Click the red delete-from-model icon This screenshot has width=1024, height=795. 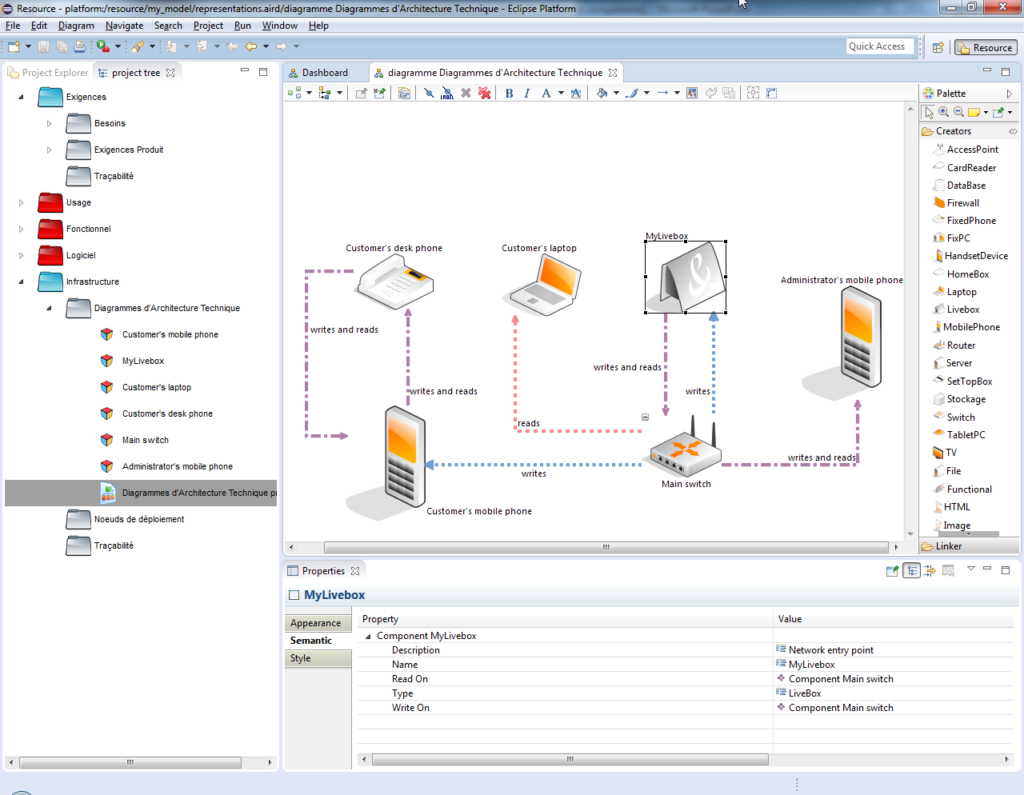(x=484, y=93)
